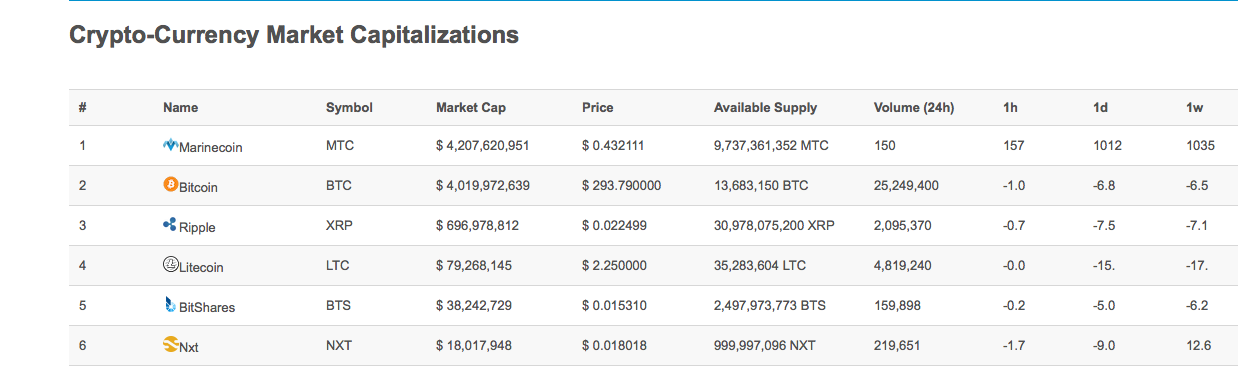Image resolution: width=1238 pixels, height=373 pixels.
Task: Click supply 9,737,361,352 MTC
Action: 771,145
